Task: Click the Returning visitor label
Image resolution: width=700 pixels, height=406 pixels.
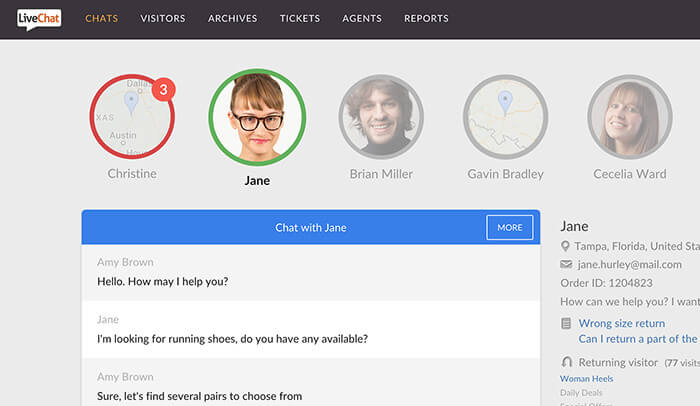Action: 618,362
